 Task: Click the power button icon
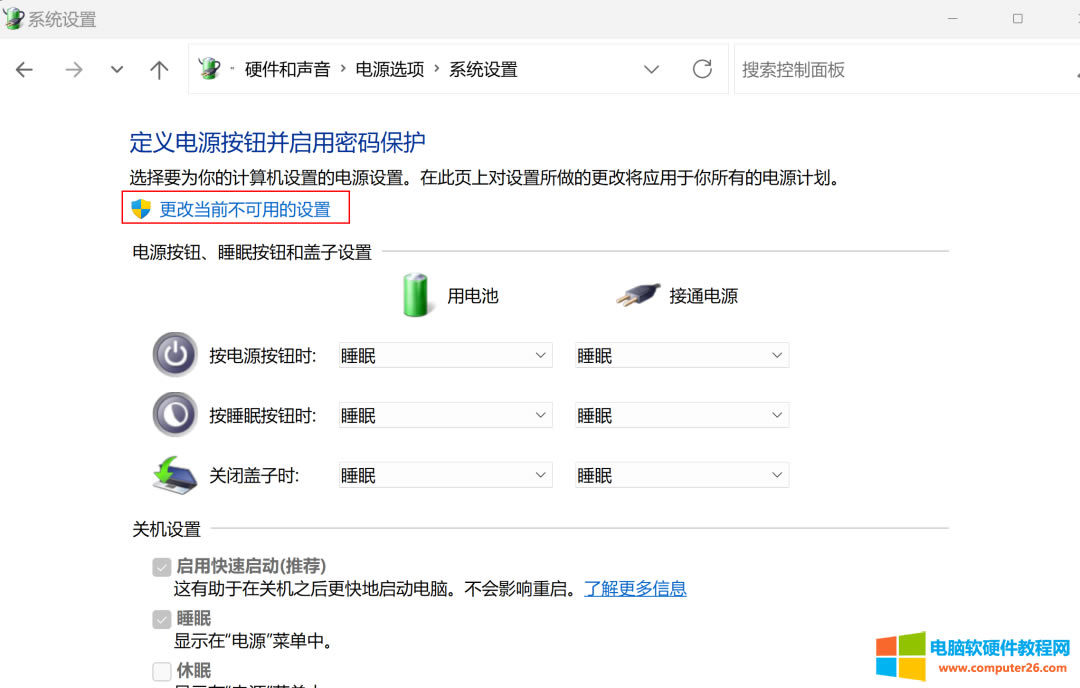(x=175, y=355)
